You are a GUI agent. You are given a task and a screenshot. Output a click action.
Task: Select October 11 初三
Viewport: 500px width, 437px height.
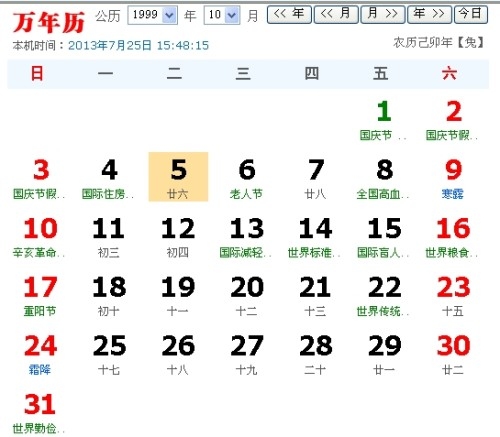(x=109, y=237)
